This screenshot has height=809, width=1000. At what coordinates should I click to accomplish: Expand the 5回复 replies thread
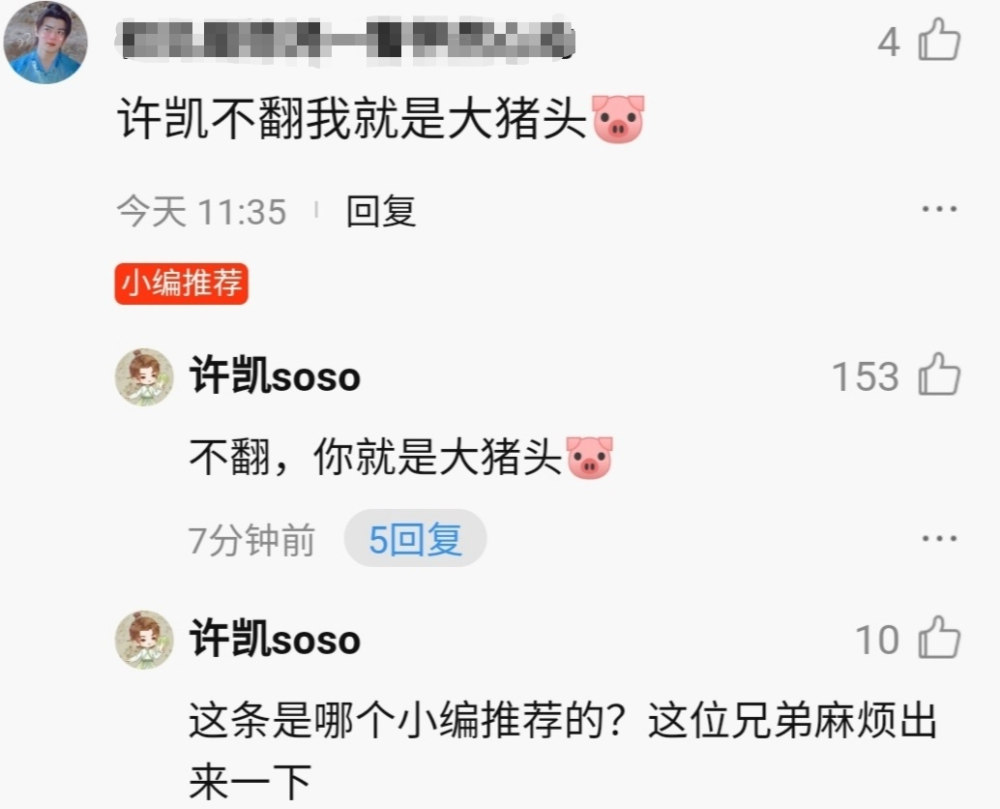pos(415,539)
